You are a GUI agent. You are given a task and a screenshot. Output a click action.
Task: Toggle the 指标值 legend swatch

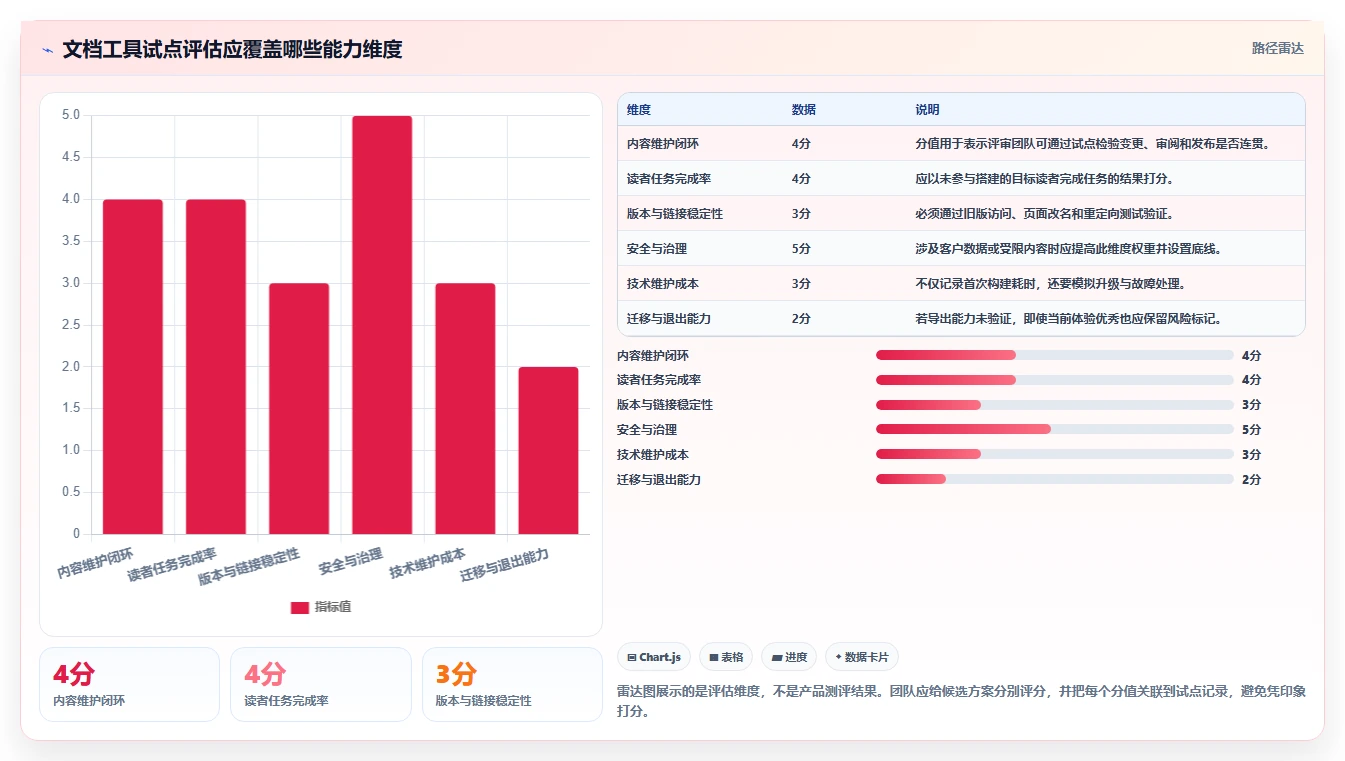[x=299, y=607]
